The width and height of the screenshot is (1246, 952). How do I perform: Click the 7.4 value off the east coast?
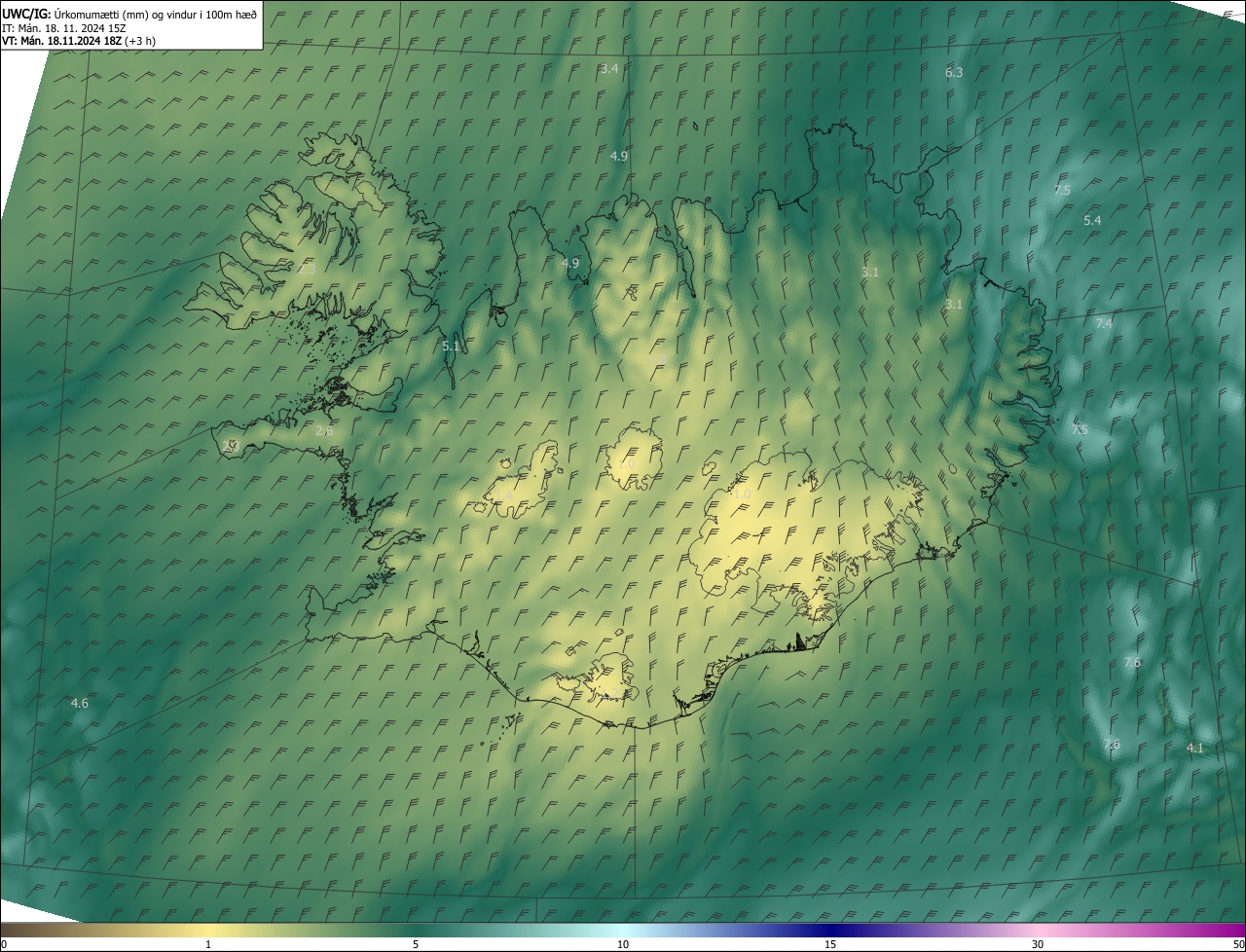tap(1104, 324)
